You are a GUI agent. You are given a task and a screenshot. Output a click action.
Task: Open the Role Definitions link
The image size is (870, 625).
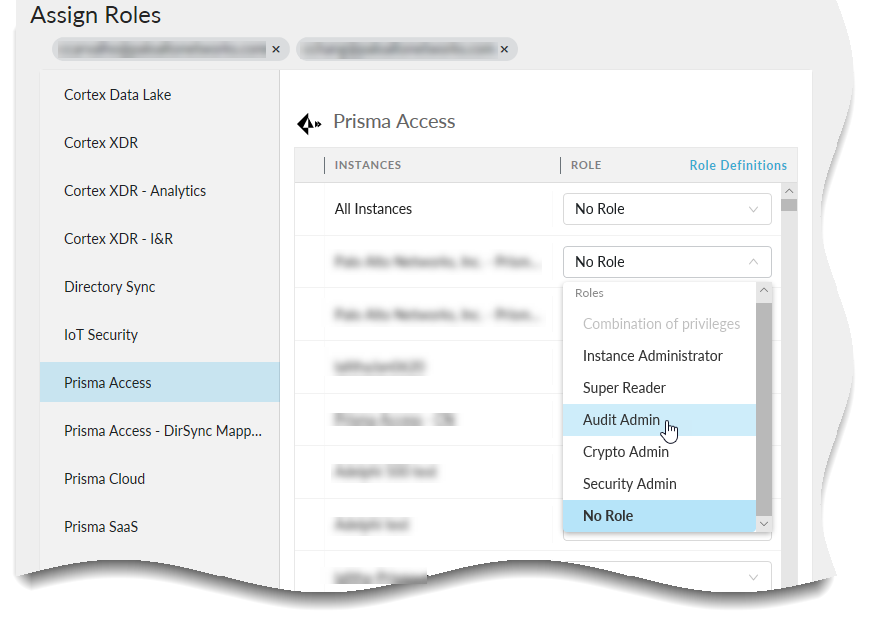pyautogui.click(x=737, y=165)
